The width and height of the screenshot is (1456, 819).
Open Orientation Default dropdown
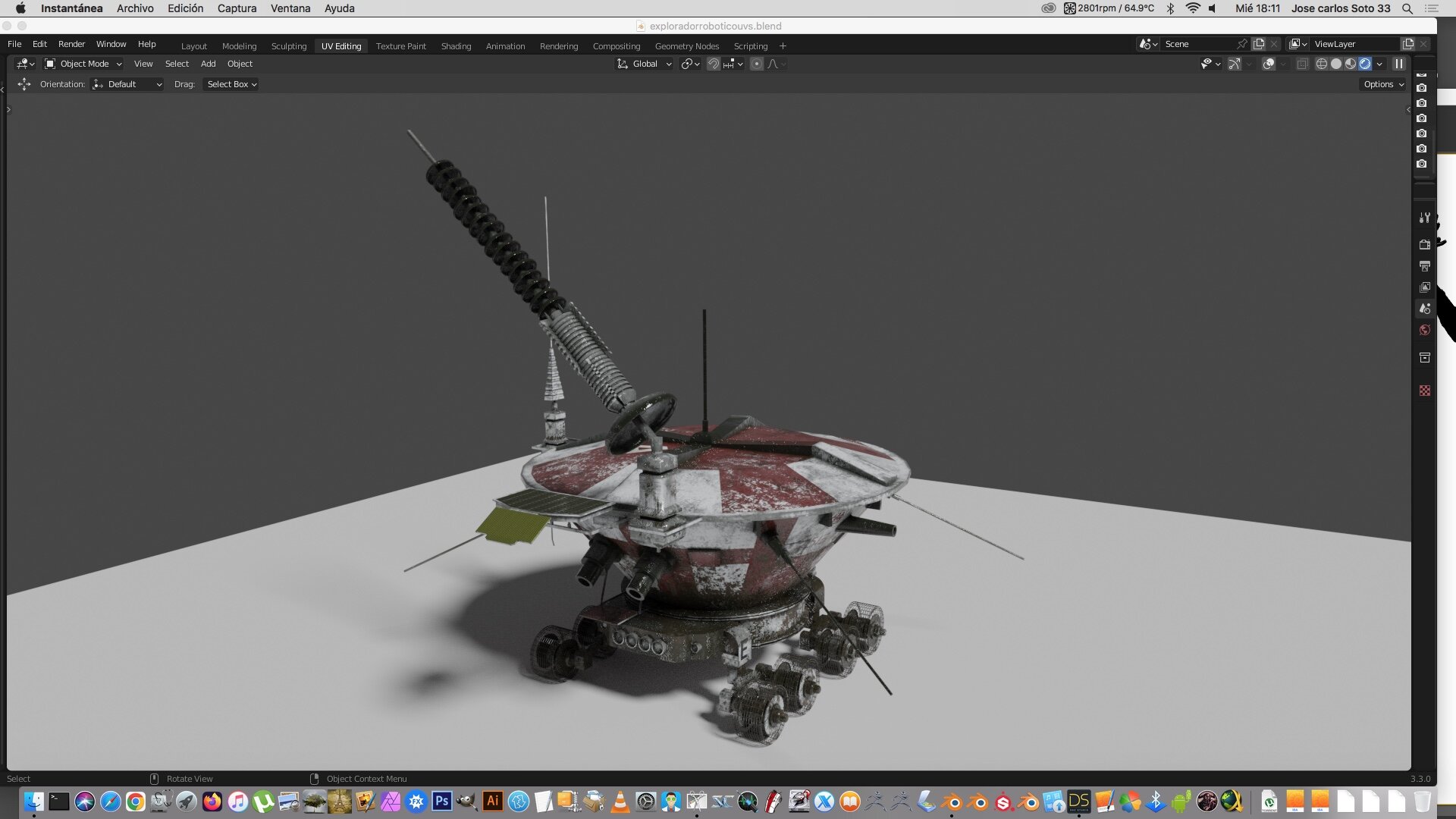coord(127,84)
